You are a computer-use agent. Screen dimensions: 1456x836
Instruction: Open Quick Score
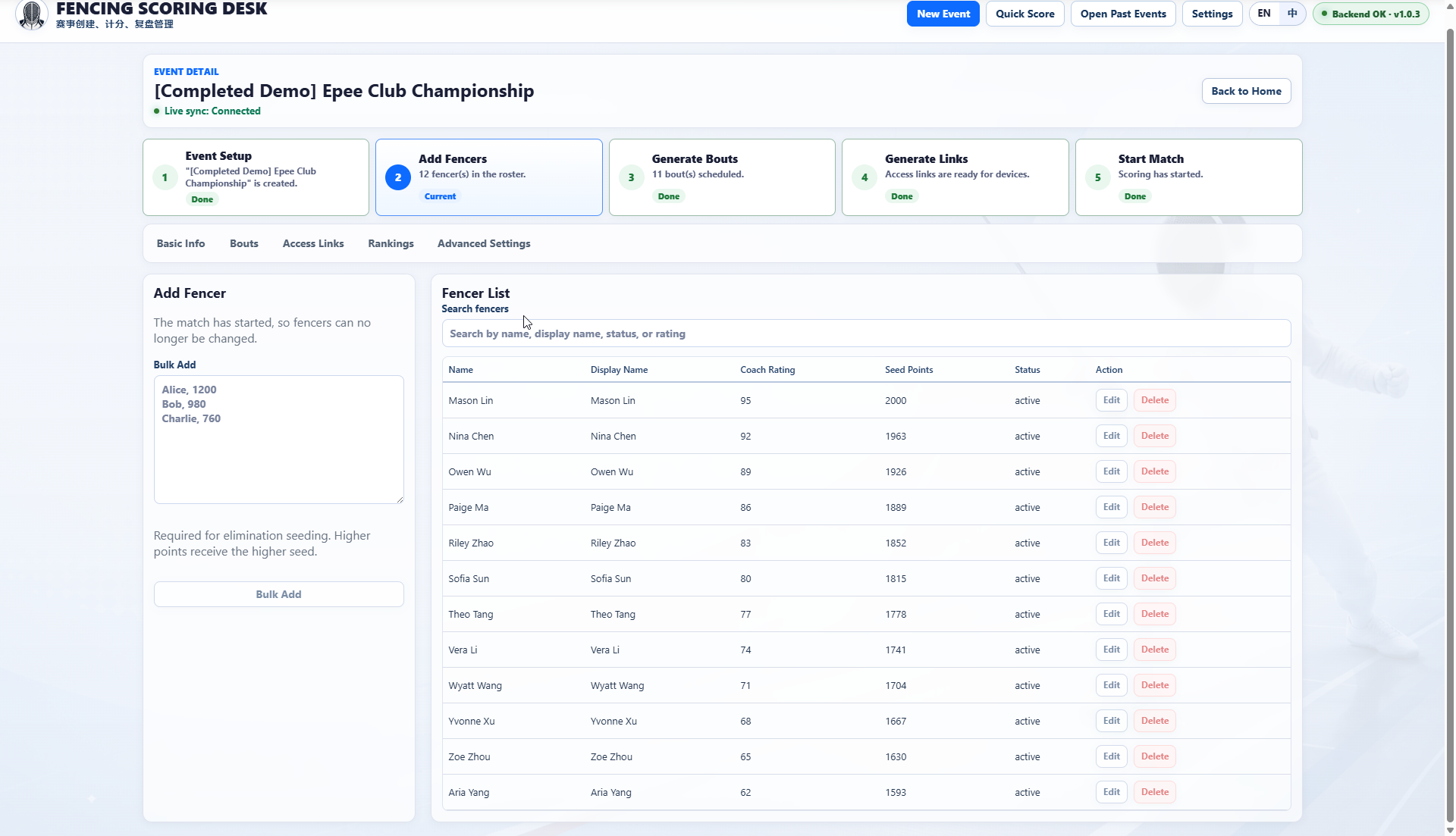point(1025,14)
